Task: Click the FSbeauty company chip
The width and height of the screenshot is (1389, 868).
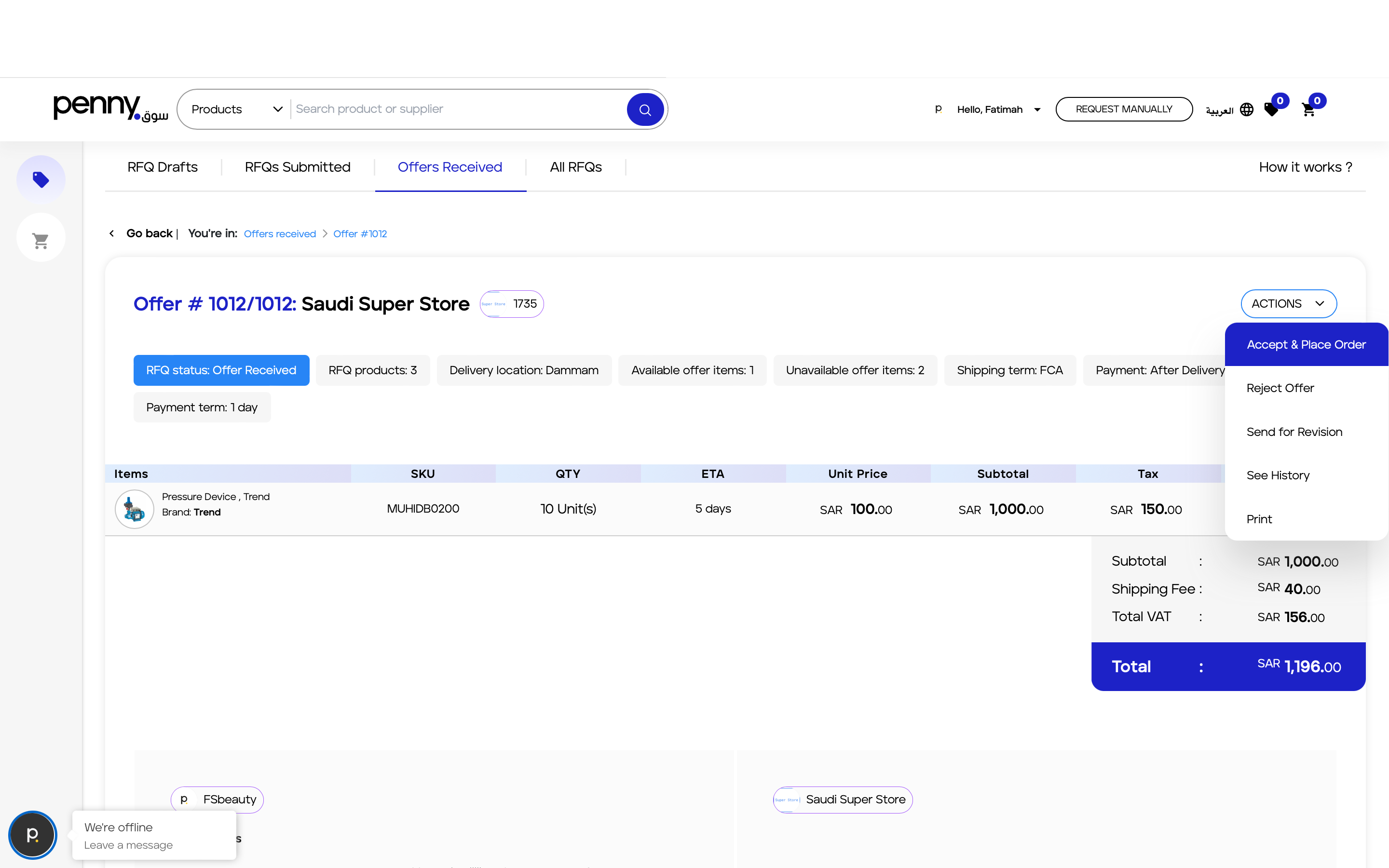Action: coord(217,799)
